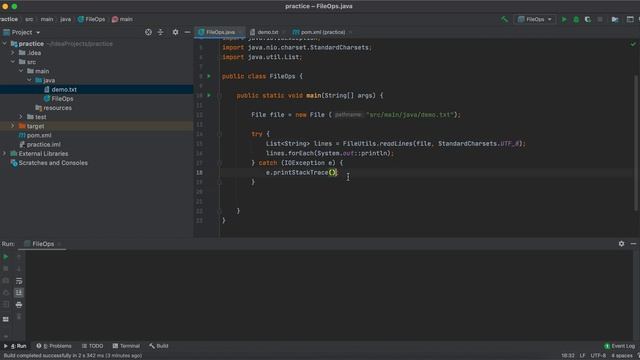640x360 pixels.
Task: Open the Event Log
Action: point(620,346)
